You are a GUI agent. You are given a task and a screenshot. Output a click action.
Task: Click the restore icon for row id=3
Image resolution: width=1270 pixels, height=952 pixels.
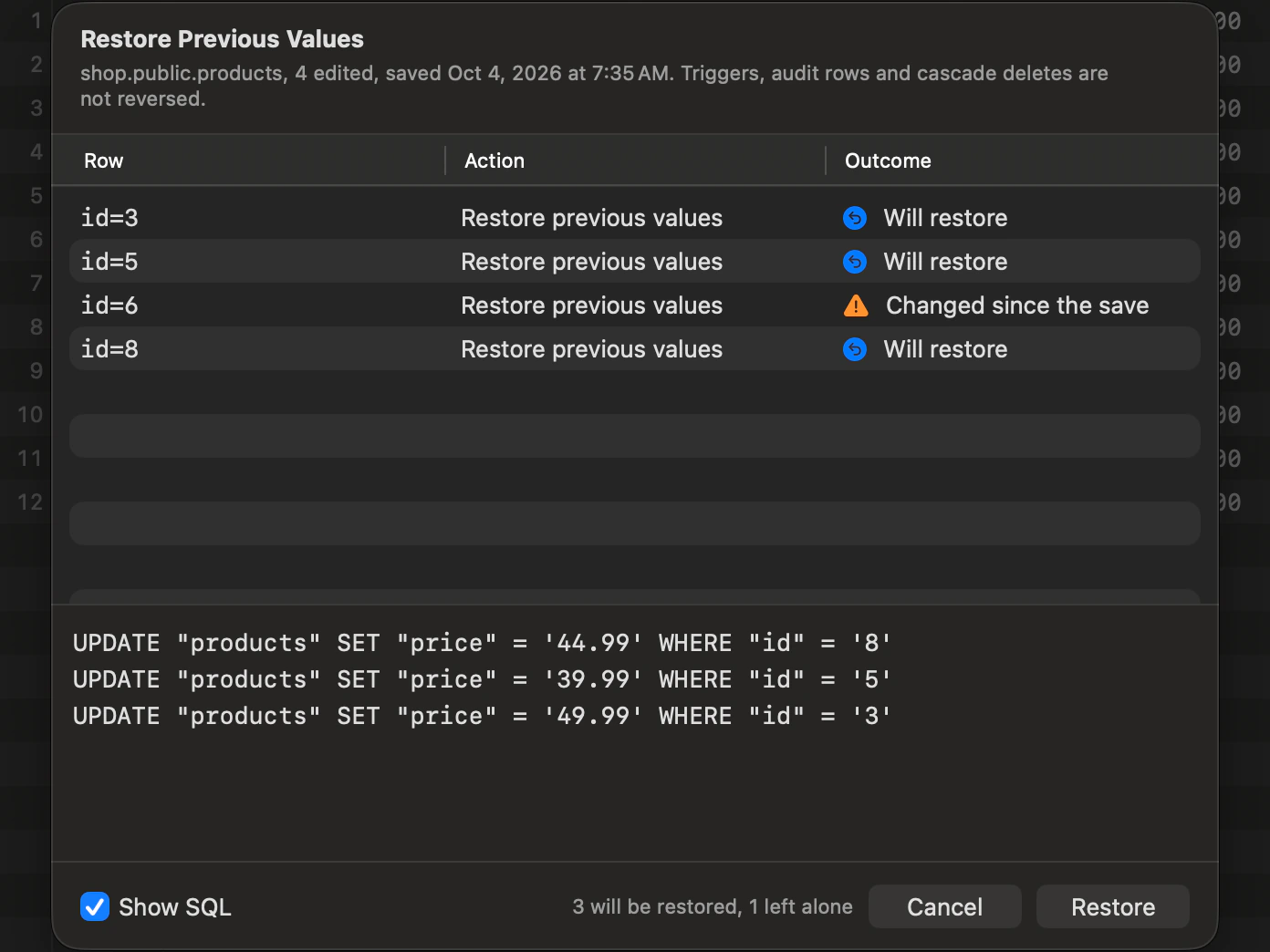855,218
